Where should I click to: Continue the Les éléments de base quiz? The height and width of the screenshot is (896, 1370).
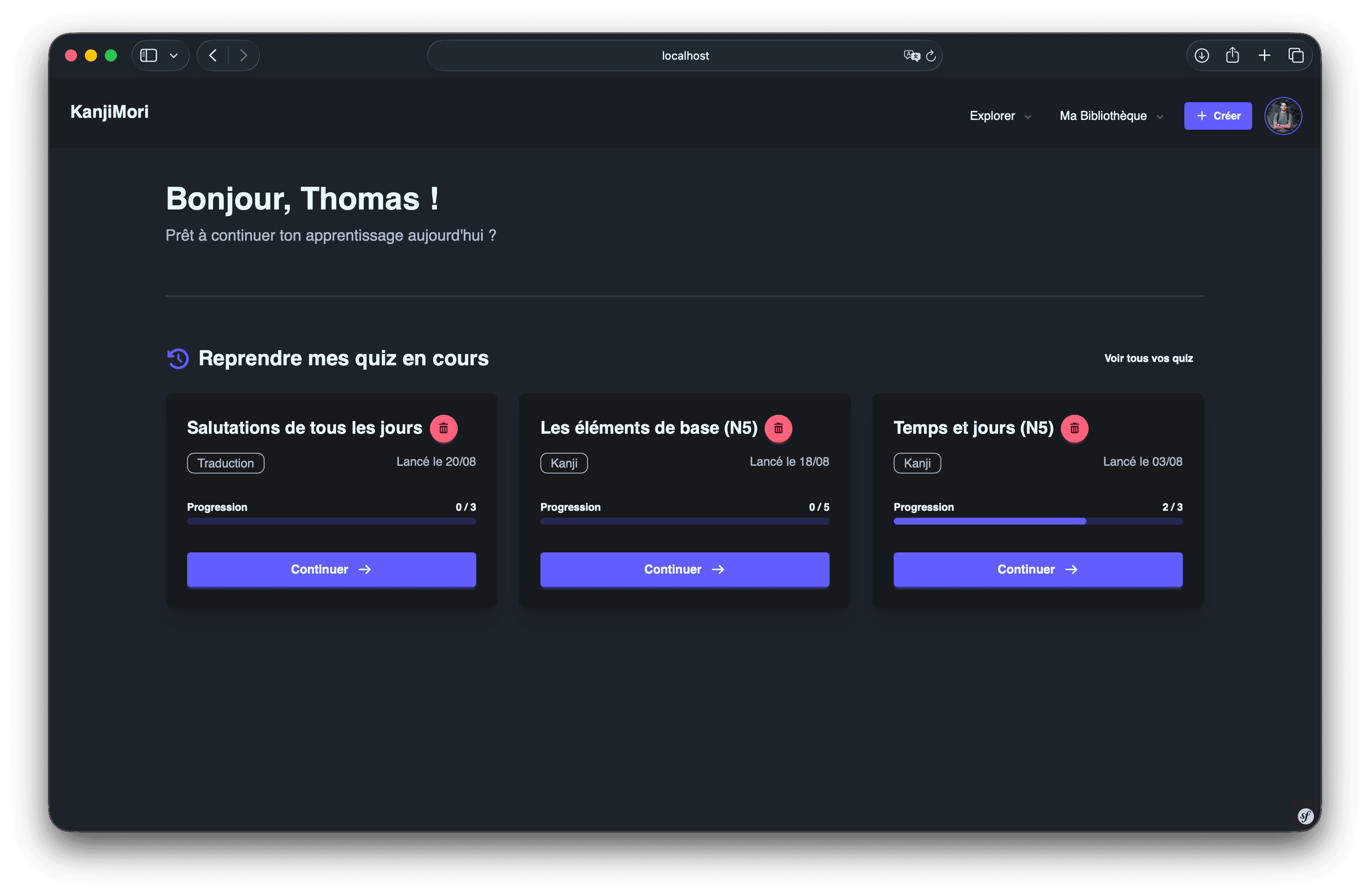(x=685, y=569)
